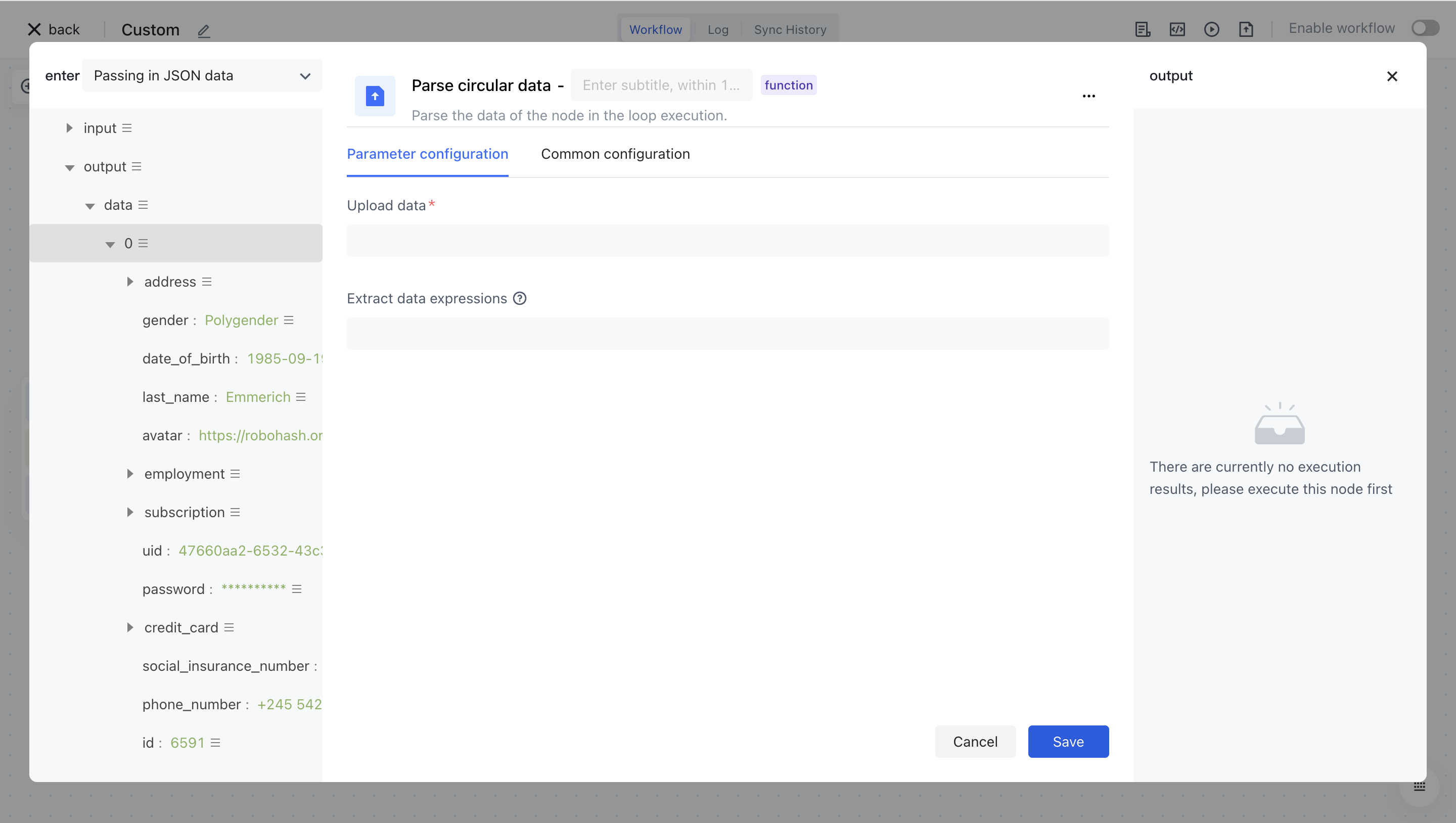Click the Parse circular data node icon
The image size is (1456, 823).
(375, 96)
